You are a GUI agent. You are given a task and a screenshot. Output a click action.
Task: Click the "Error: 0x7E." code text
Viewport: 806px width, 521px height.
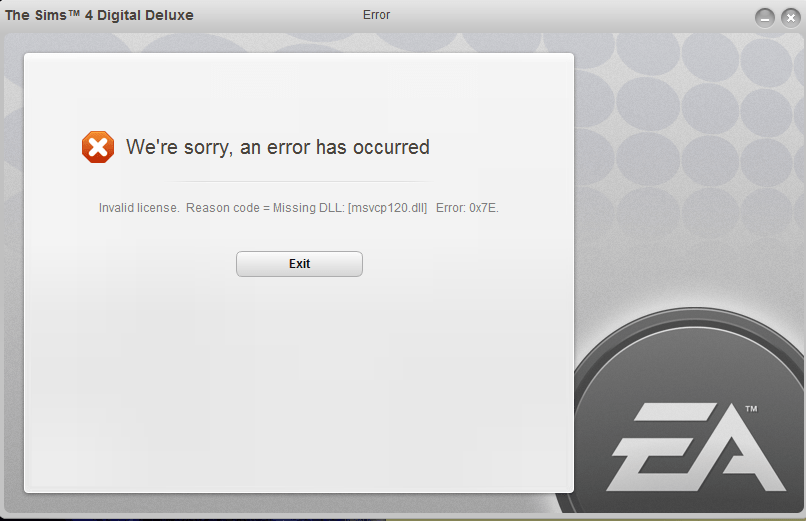tap(467, 208)
